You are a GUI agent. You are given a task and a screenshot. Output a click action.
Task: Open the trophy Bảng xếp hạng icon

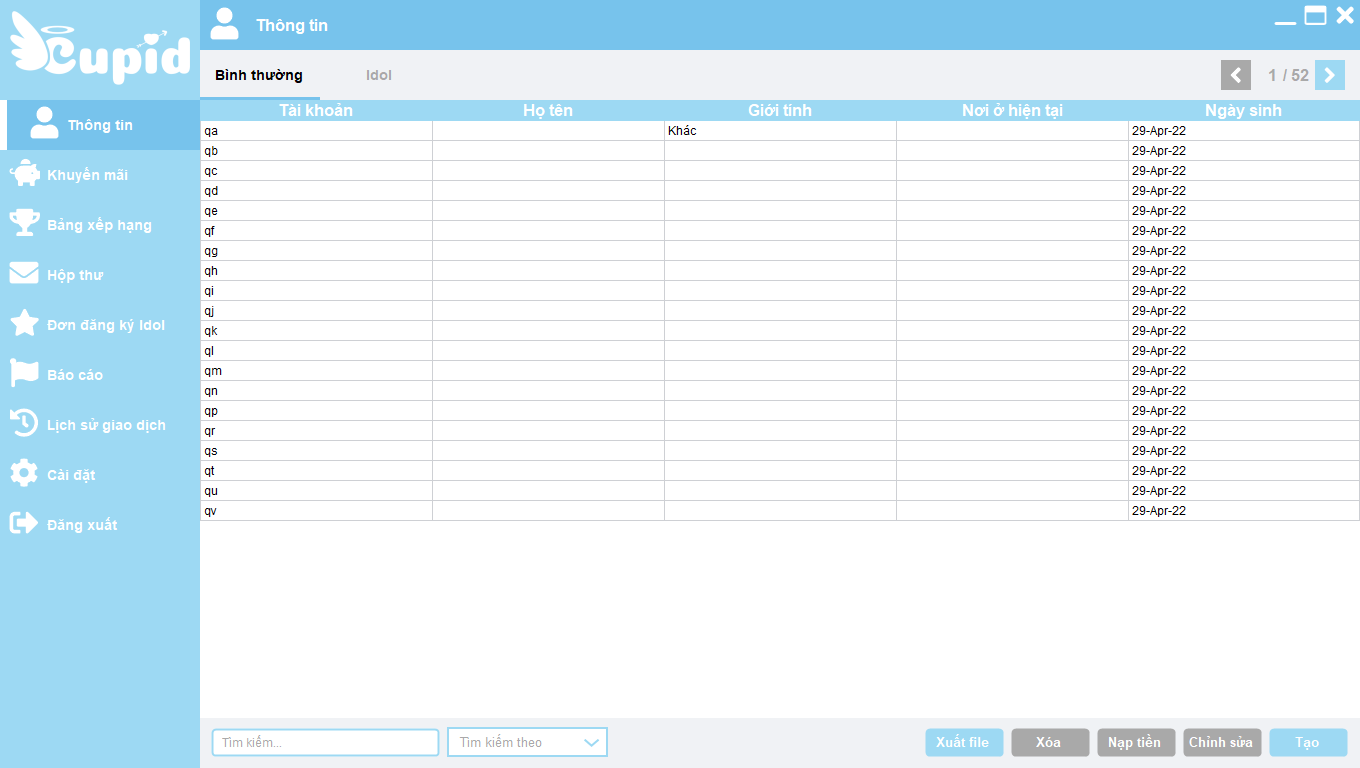(24, 224)
